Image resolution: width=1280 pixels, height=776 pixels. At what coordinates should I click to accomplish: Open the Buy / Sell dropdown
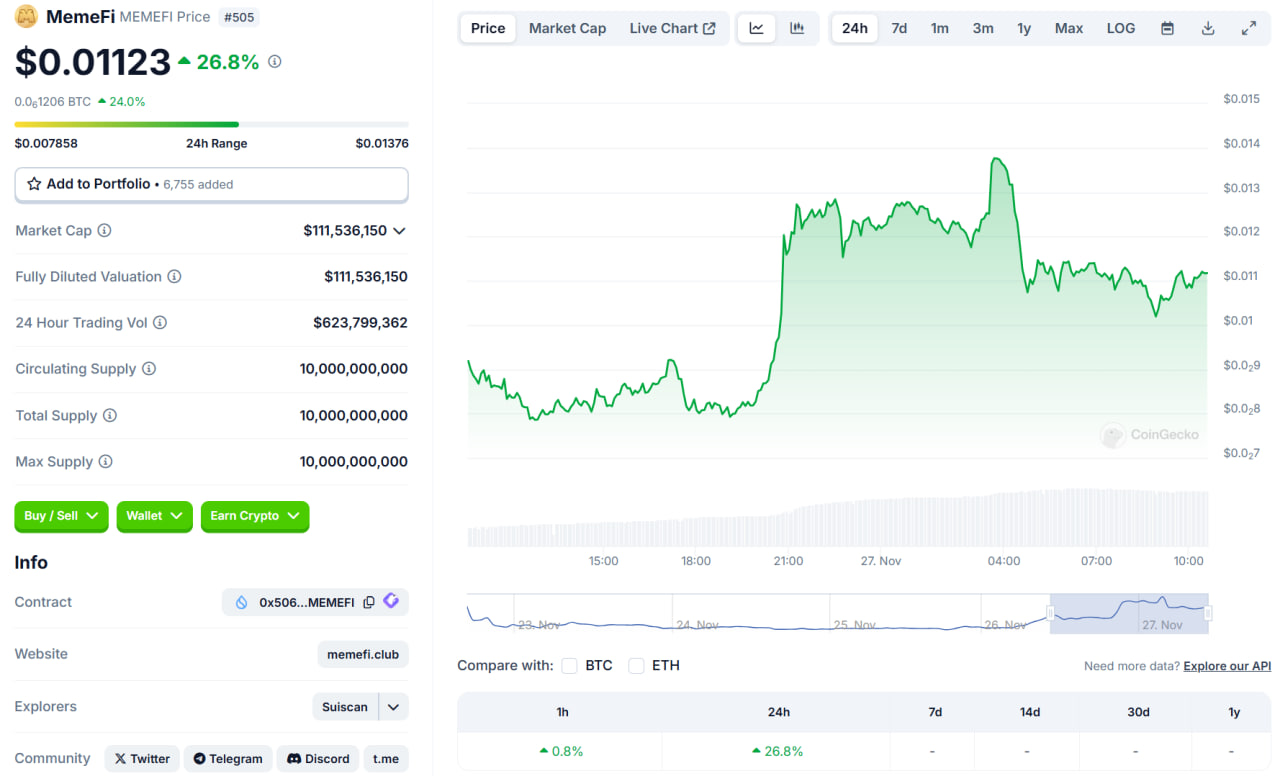(x=61, y=516)
